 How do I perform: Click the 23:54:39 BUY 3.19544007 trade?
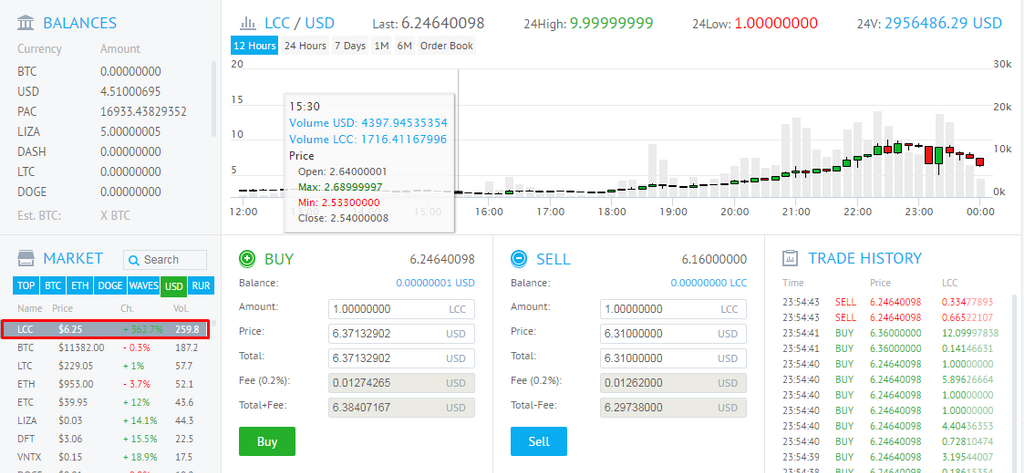point(888,457)
